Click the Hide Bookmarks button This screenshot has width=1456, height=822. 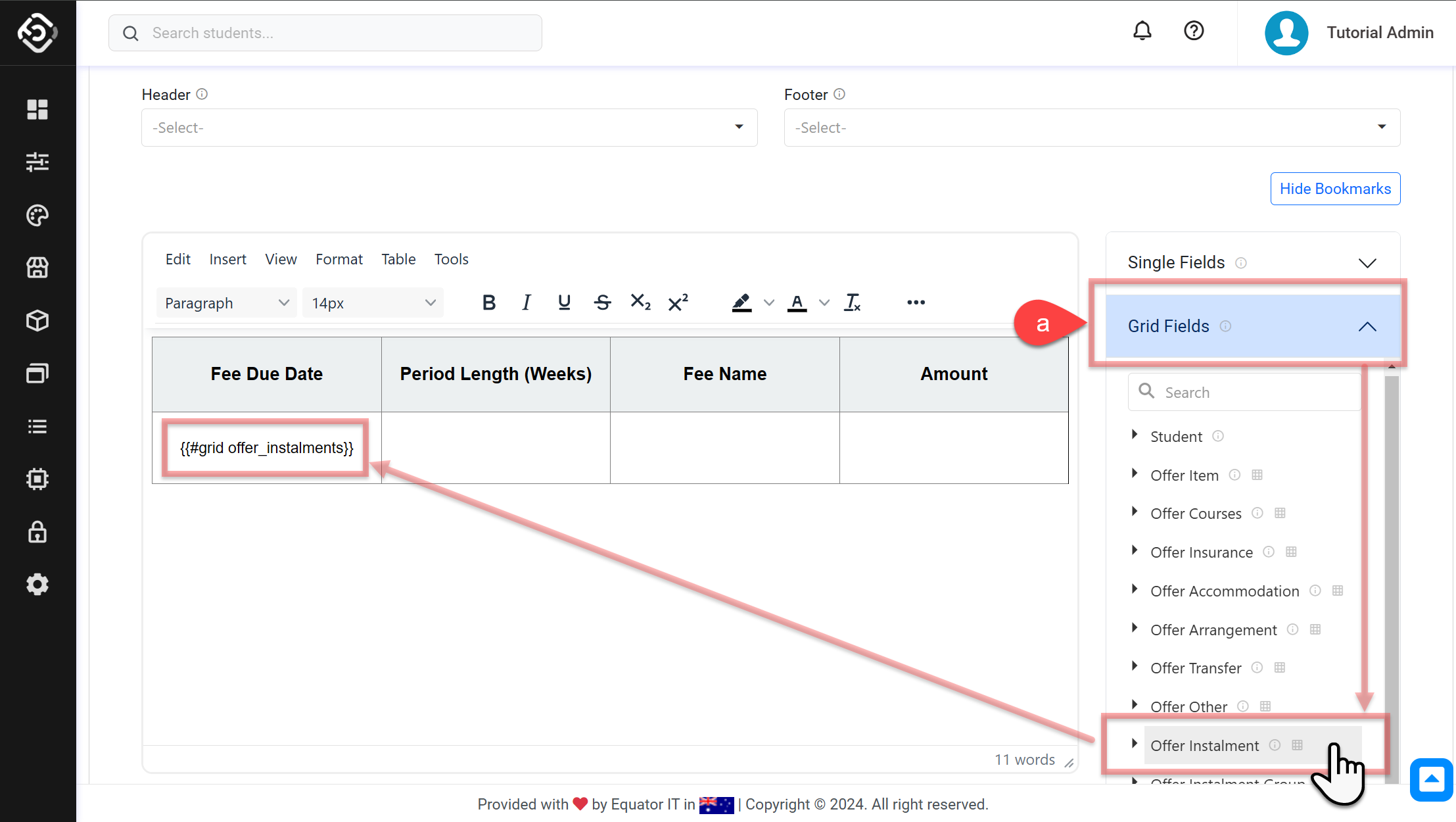[x=1335, y=189]
